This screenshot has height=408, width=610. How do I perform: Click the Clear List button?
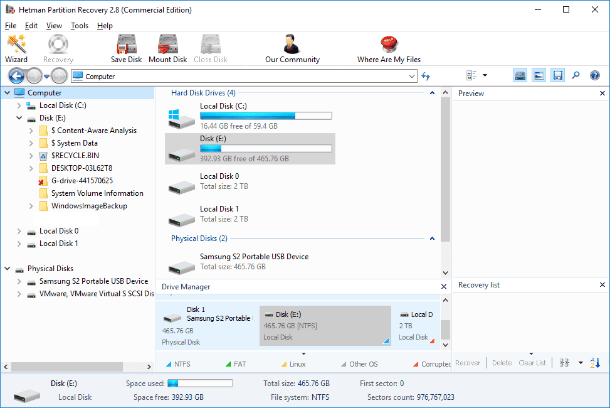tap(532, 363)
